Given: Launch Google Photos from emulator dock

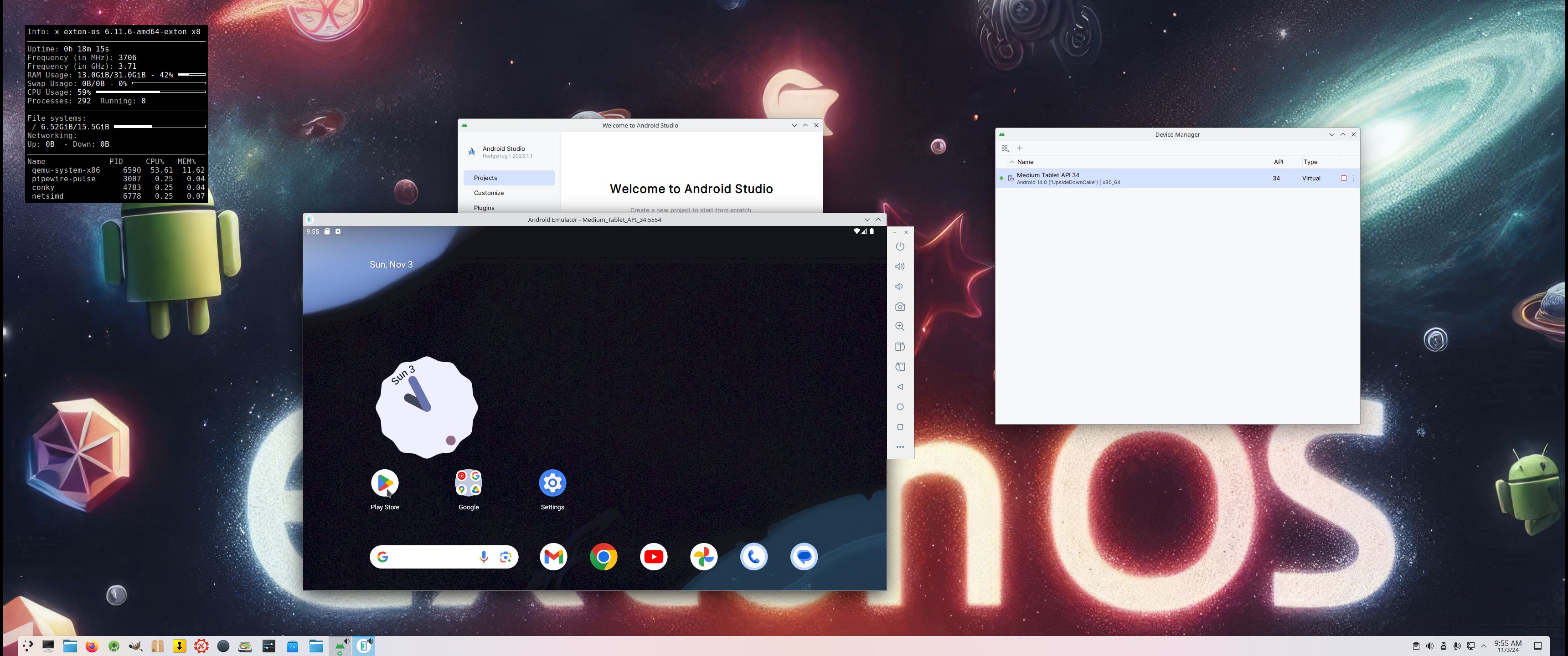Looking at the screenshot, I should pyautogui.click(x=704, y=557).
